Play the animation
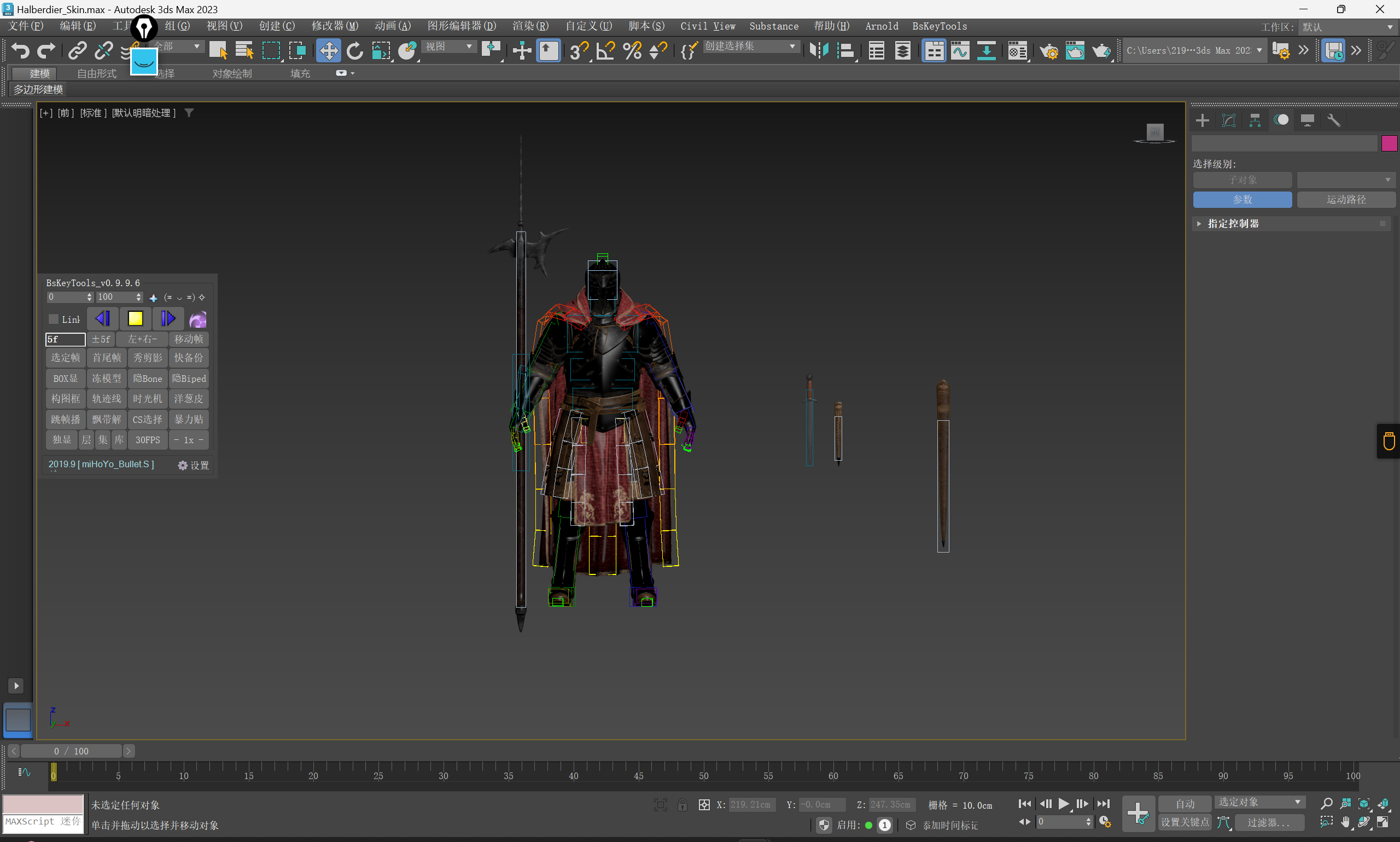Image resolution: width=1400 pixels, height=842 pixels. (x=1064, y=803)
